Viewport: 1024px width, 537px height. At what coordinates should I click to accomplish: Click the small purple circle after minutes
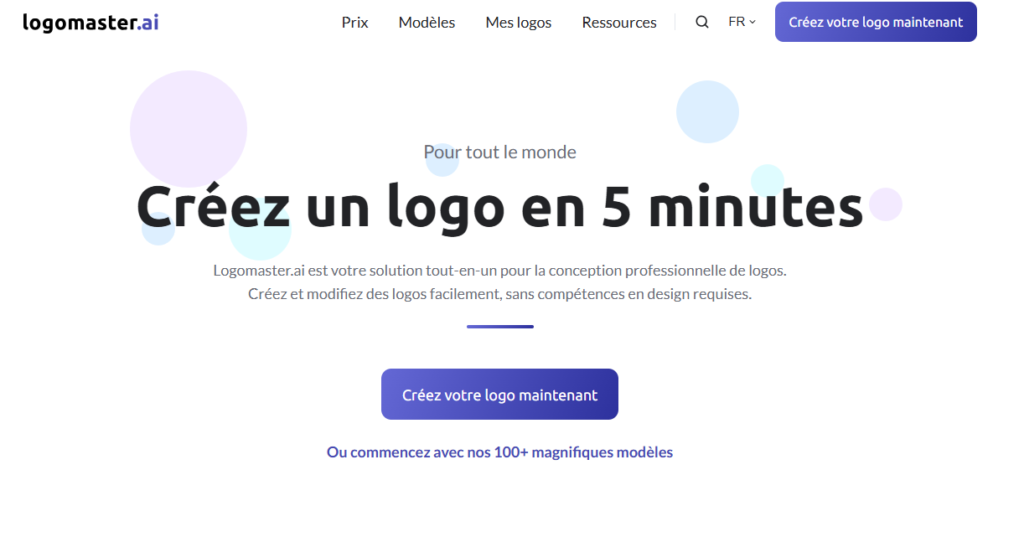point(886,204)
